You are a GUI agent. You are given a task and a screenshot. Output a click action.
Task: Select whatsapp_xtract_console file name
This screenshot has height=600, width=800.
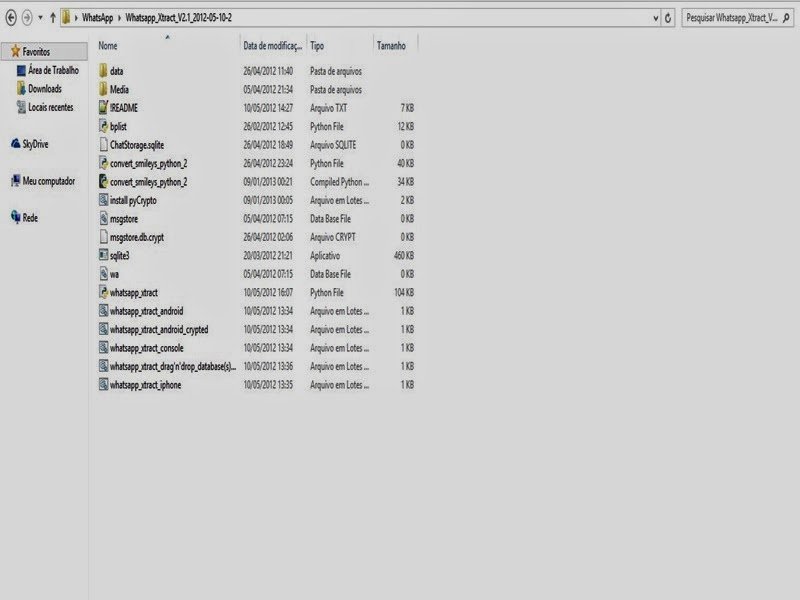point(146,348)
